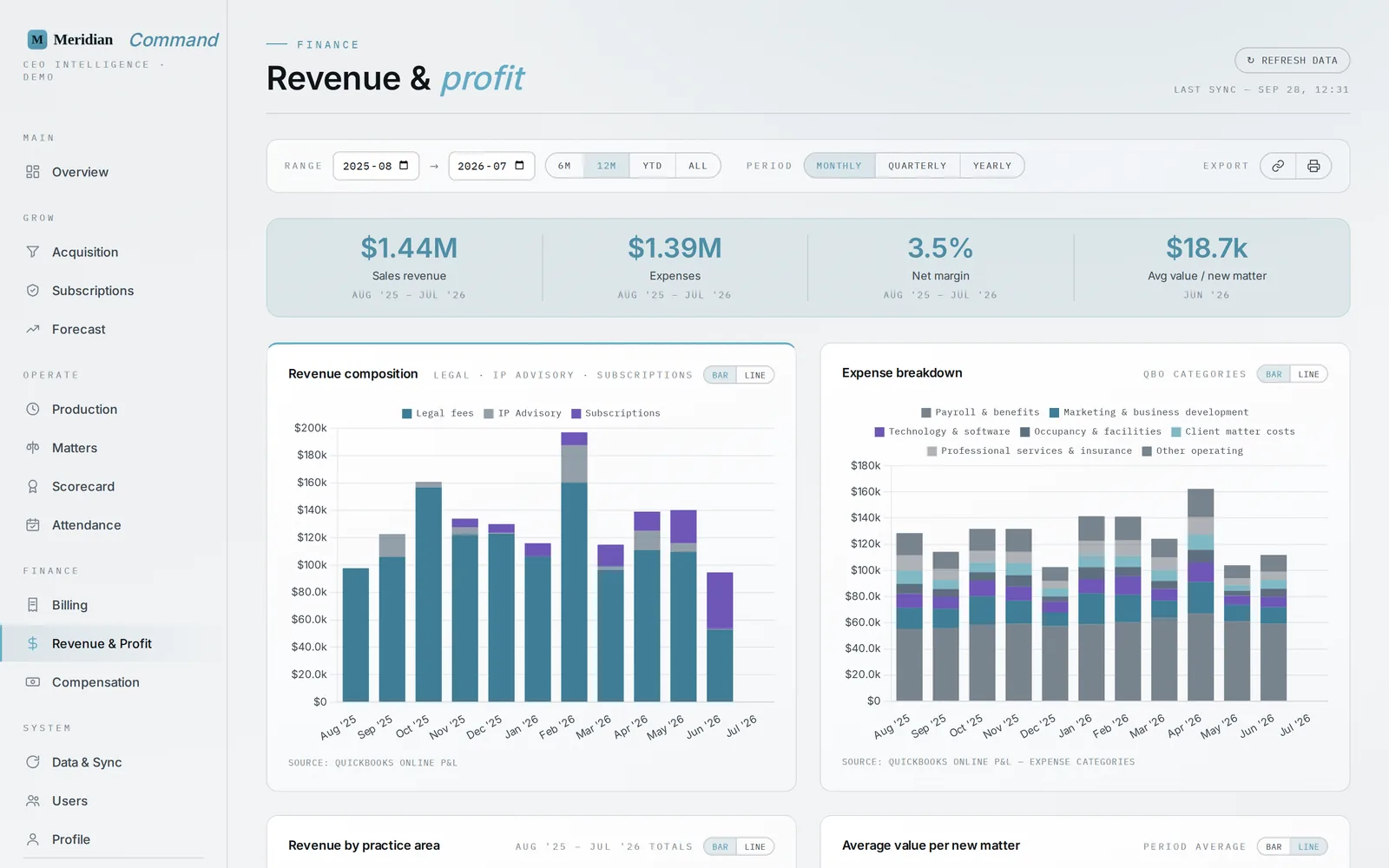Set period to Yearly
This screenshot has height=868, width=1389.
(x=992, y=166)
